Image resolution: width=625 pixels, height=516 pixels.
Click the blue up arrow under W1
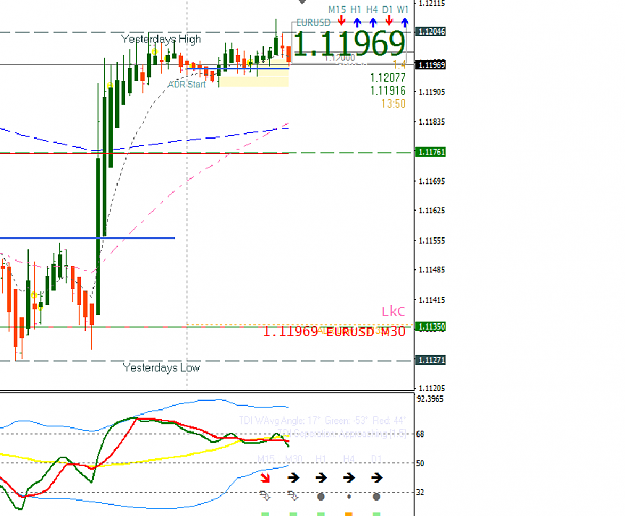click(x=405, y=22)
